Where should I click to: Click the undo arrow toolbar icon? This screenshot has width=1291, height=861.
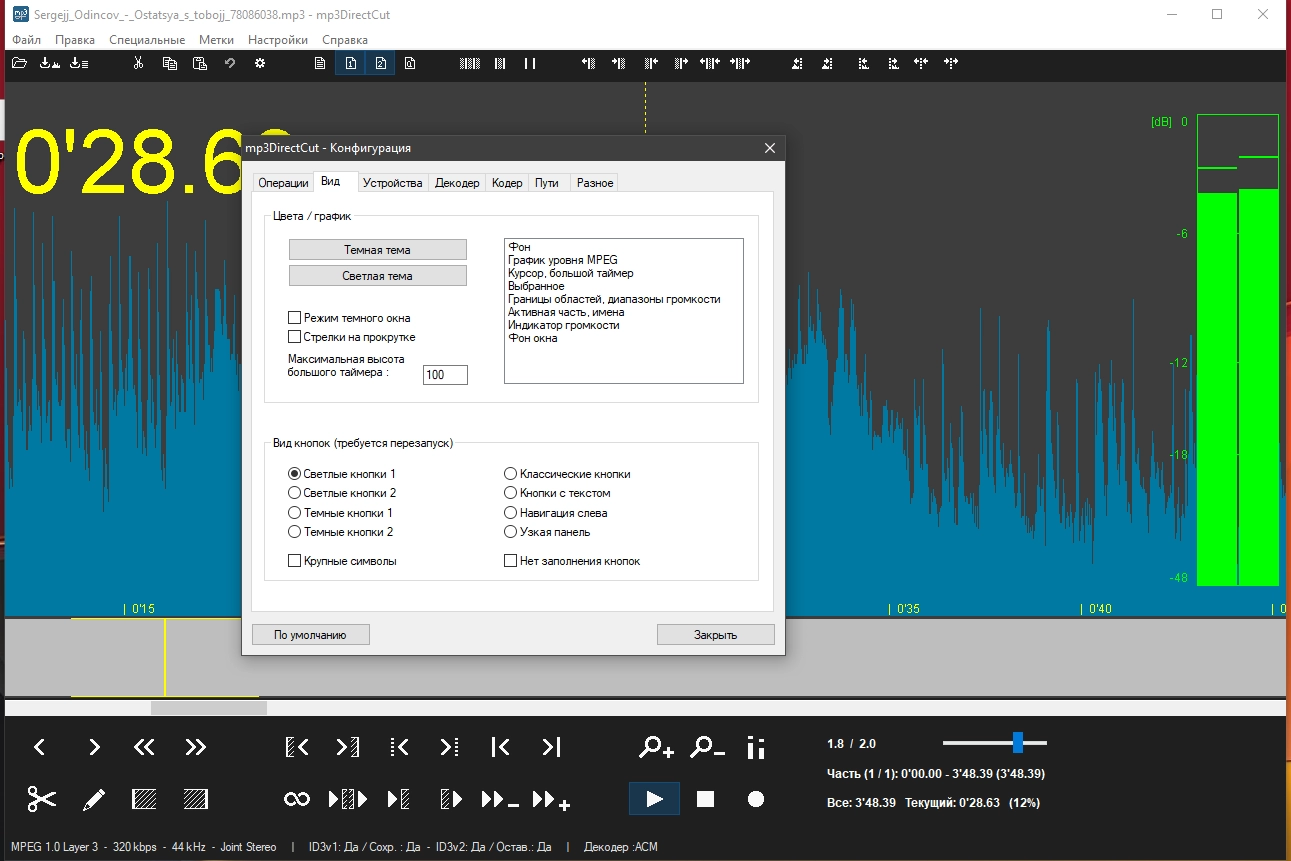(x=229, y=63)
